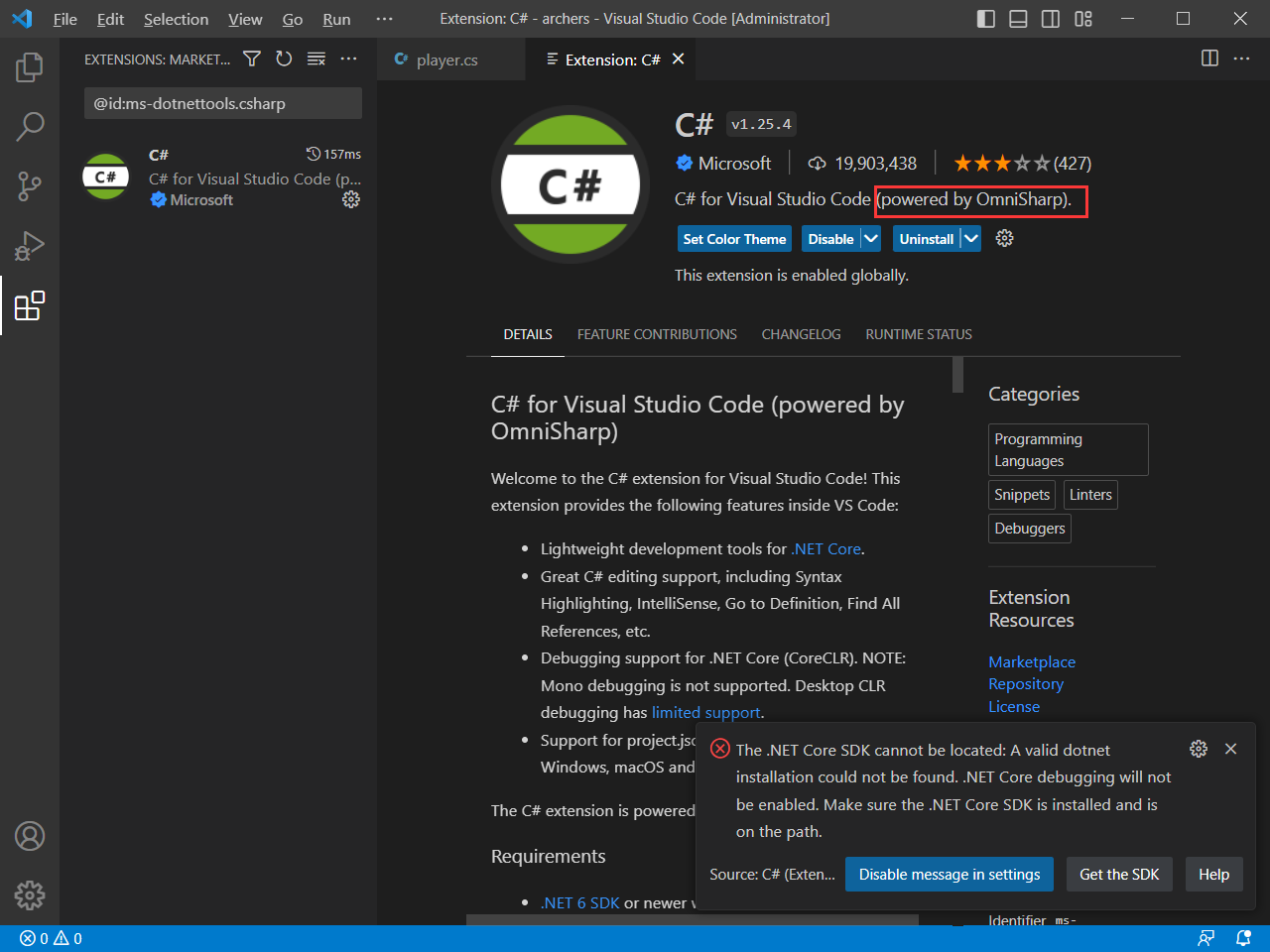Close the Extension: C# tab
The width and height of the screenshot is (1270, 952).
679,59
